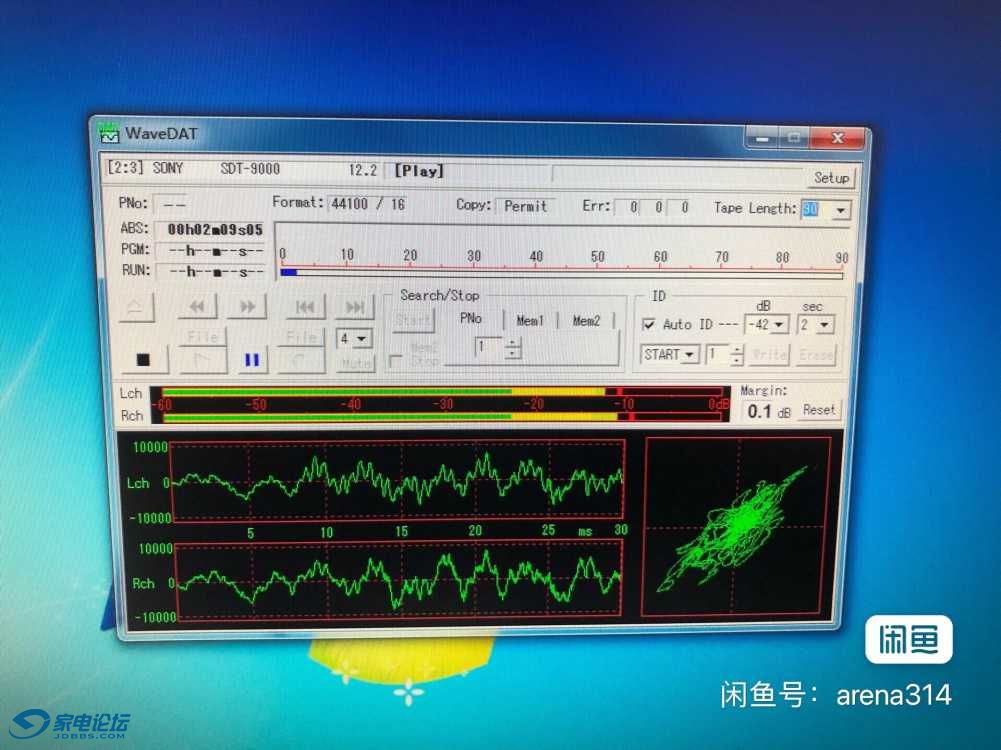Viewport: 1001px width, 750px height.
Task: Decrease the ID number with down arrow
Action: tap(737, 360)
